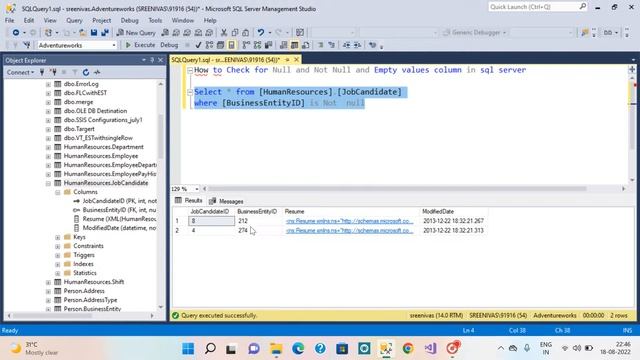640x360 pixels.
Task: Click the Paste icon in the toolbar
Action: click(x=246, y=33)
